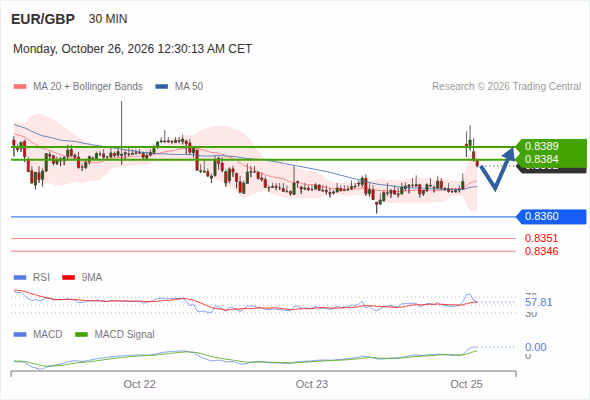
Task: Click the MACD value 0.00
Action: 535,347
